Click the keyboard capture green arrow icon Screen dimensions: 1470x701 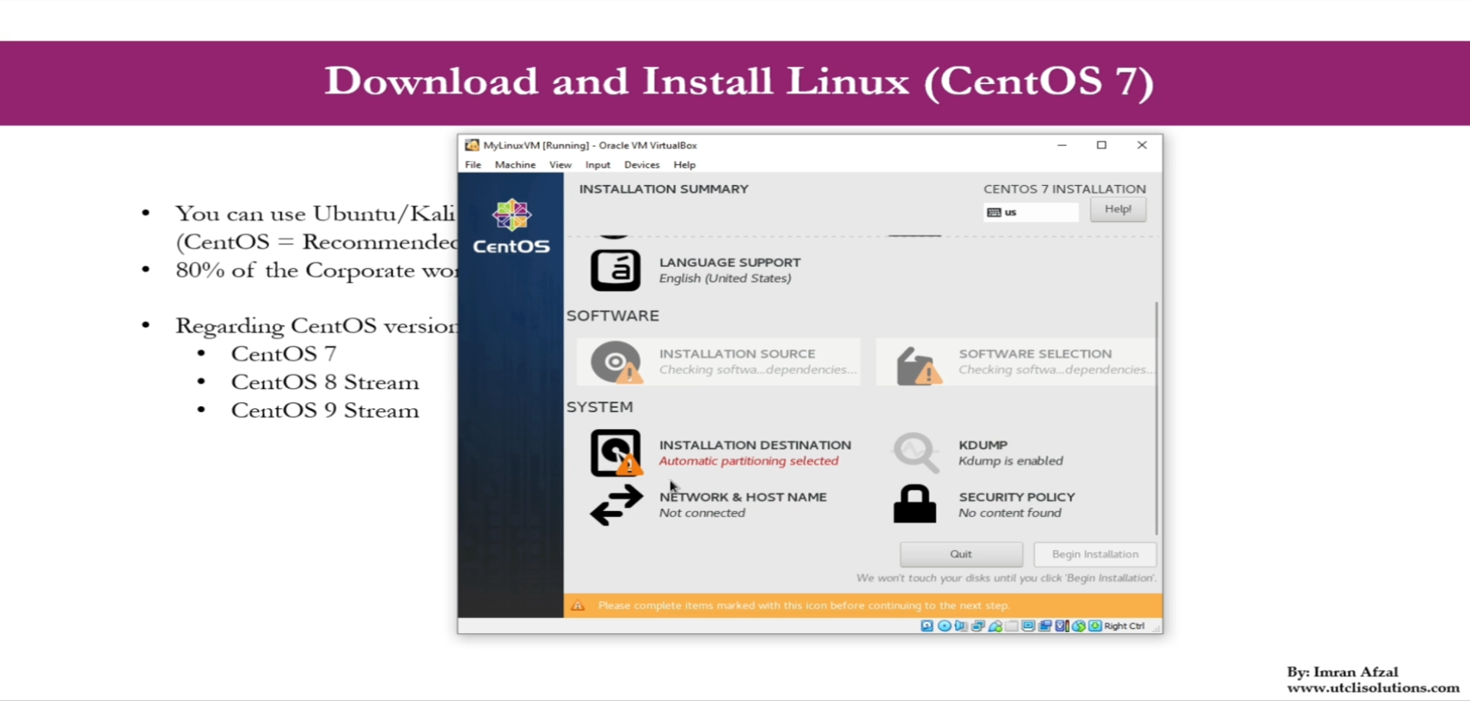click(x=1096, y=626)
